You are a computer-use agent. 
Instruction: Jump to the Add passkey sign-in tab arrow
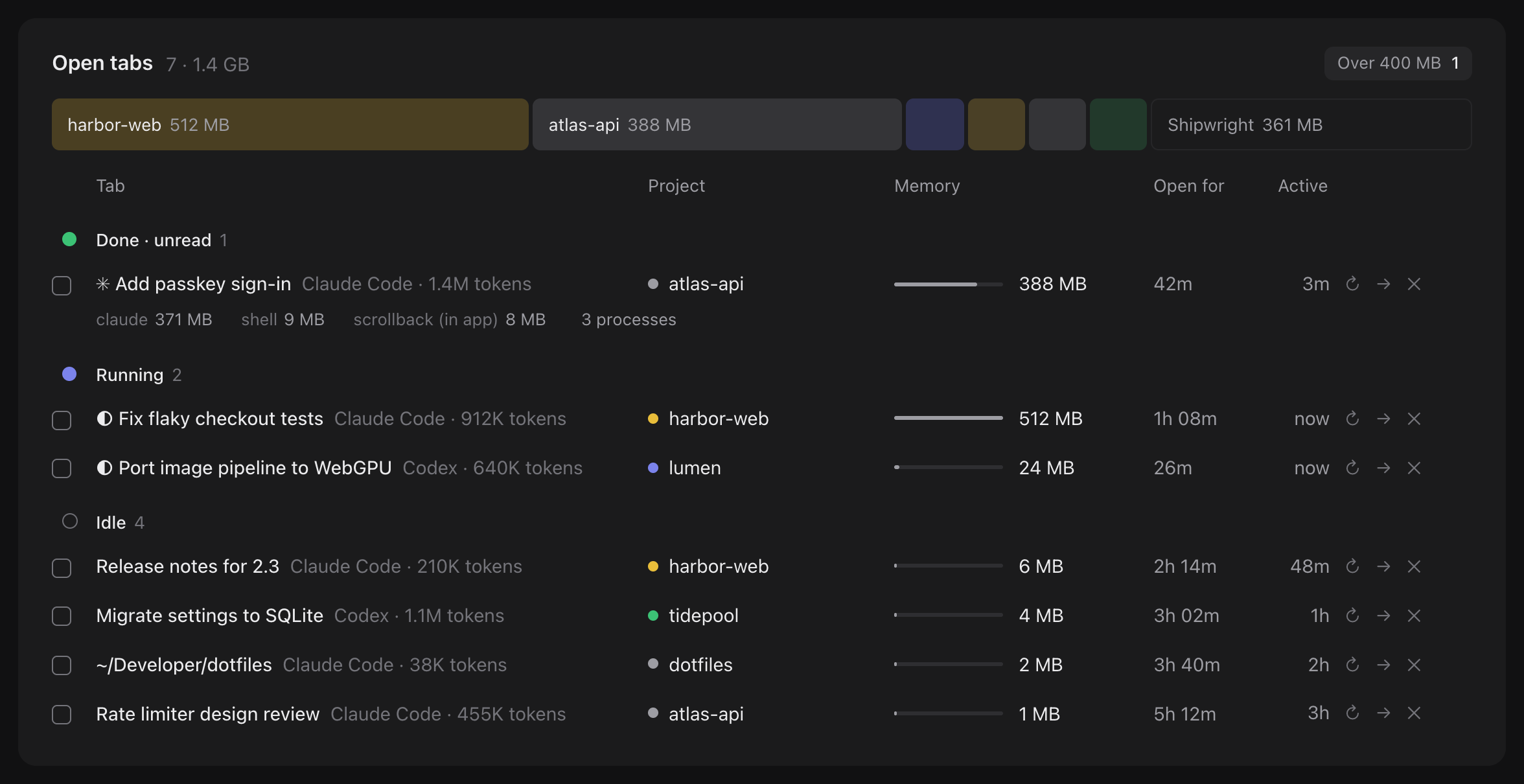[x=1383, y=284]
